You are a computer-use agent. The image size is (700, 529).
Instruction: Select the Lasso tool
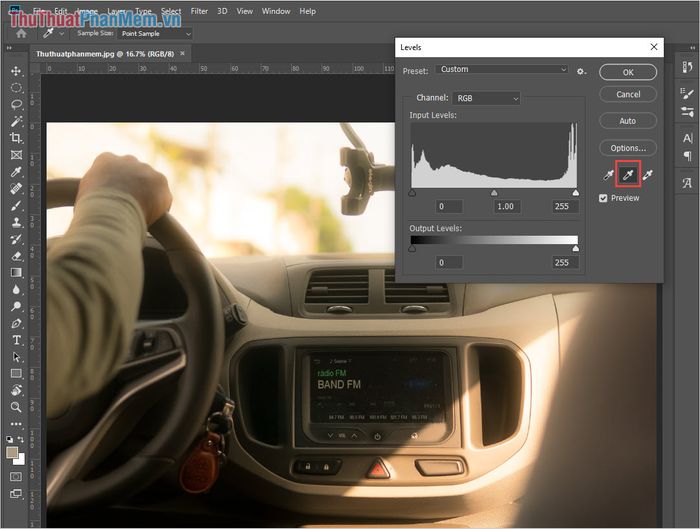coord(16,104)
